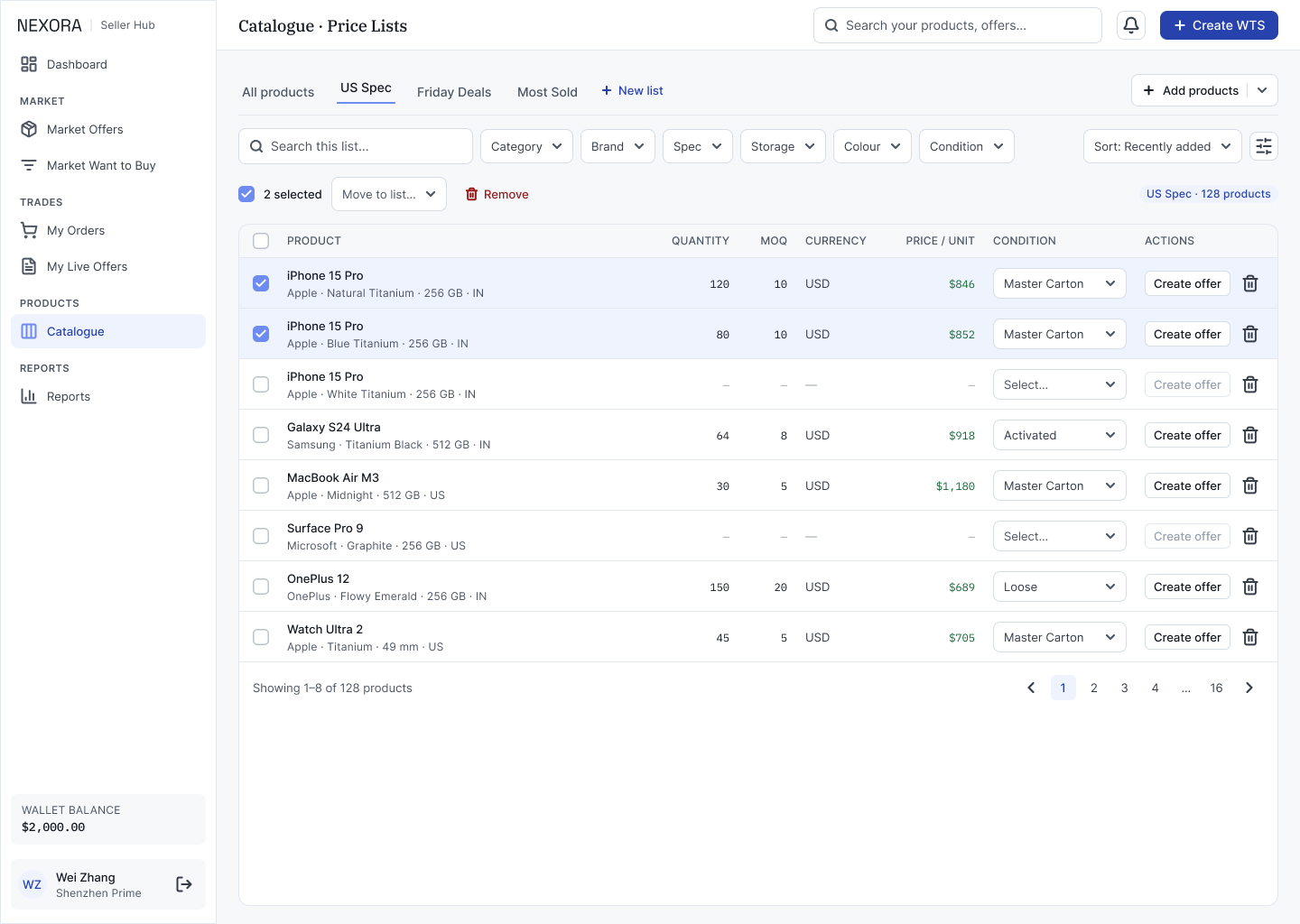This screenshot has width=1300, height=924.
Task: Open the column settings sliders icon
Action: (1264, 146)
